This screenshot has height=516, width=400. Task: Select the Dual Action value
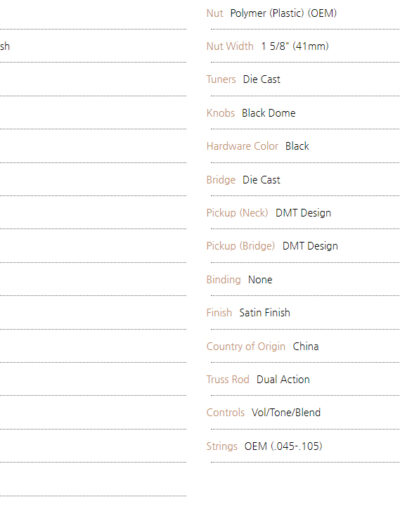[x=283, y=379]
